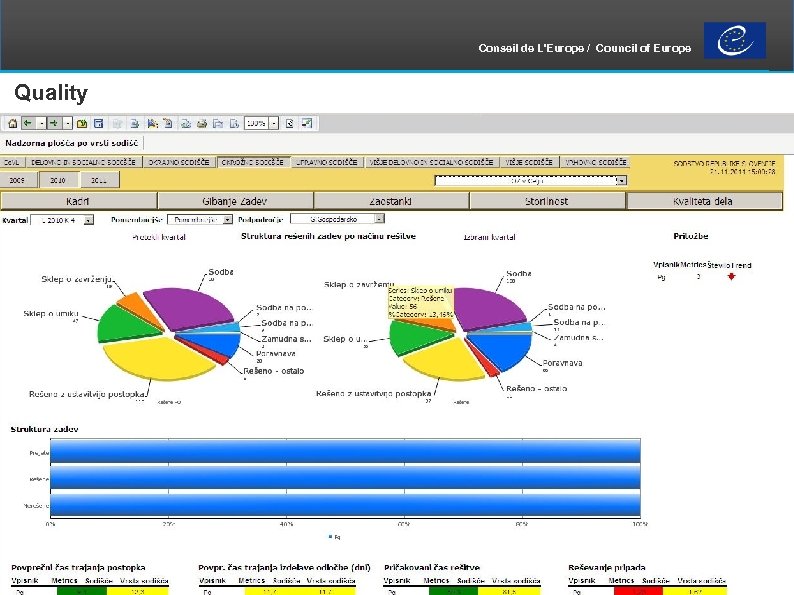
Task: Select the 'Vrhovno sodišče' tab
Action: click(x=596, y=162)
